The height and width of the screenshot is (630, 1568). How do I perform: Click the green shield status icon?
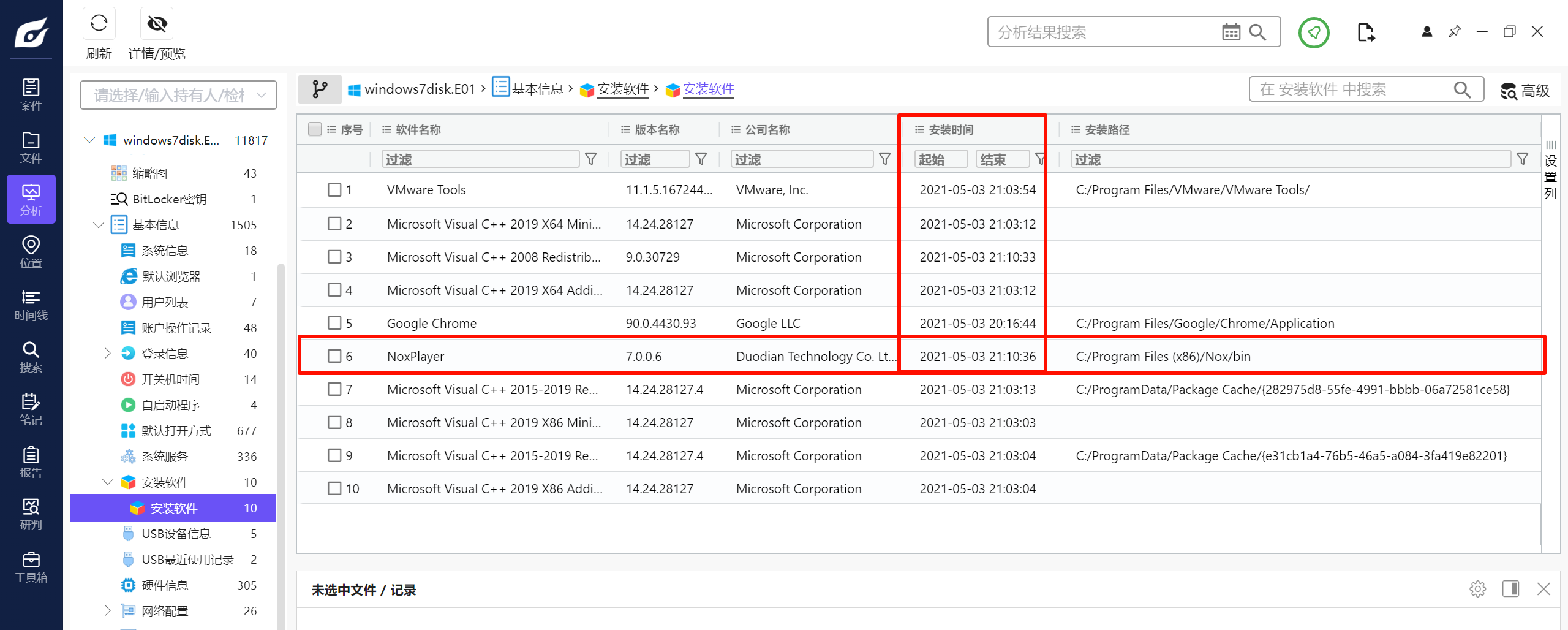(1314, 32)
